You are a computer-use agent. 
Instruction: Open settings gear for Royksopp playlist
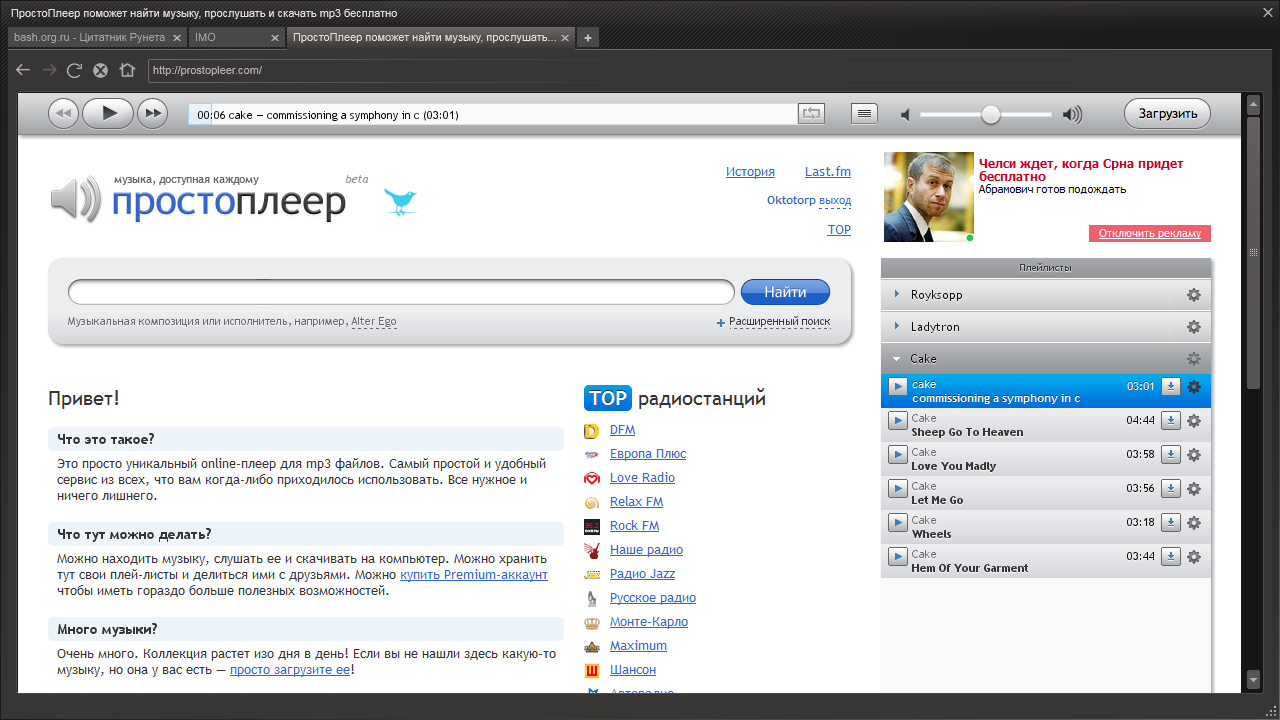[x=1193, y=295]
